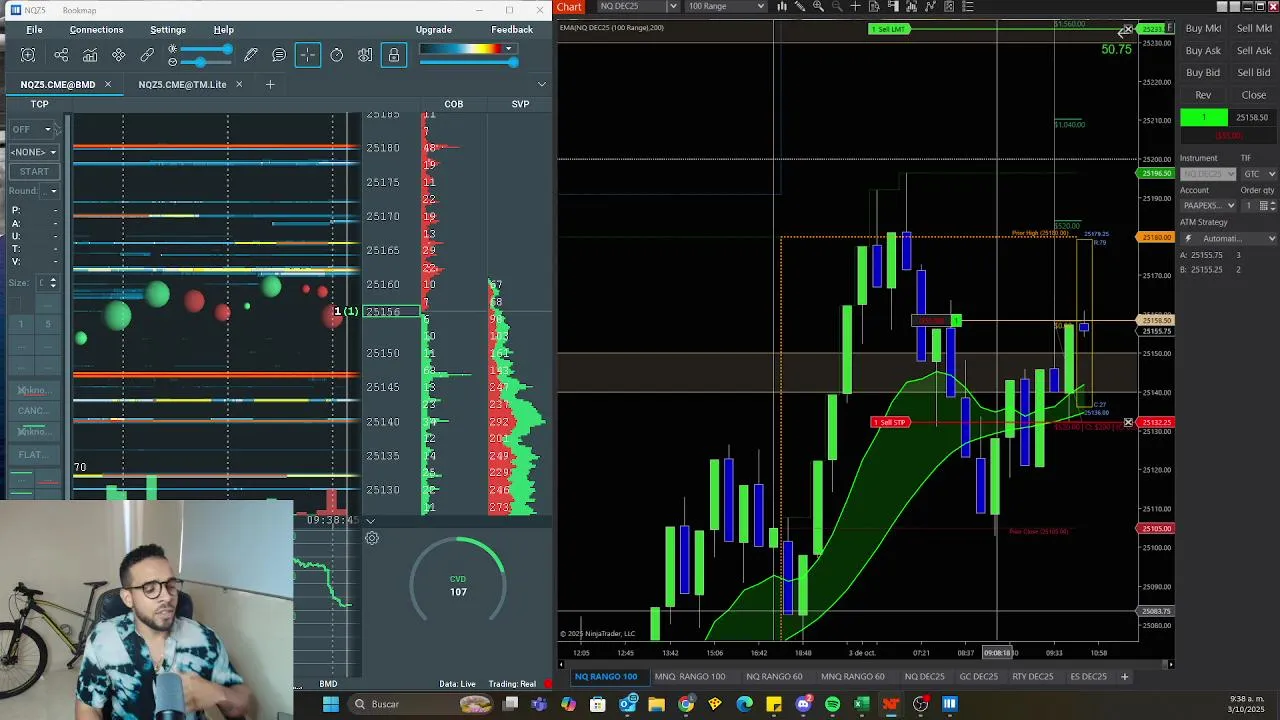Open the chart indicators icon in Bookmap toolbar
Viewport: 1280px width, 720px height.
click(90, 56)
